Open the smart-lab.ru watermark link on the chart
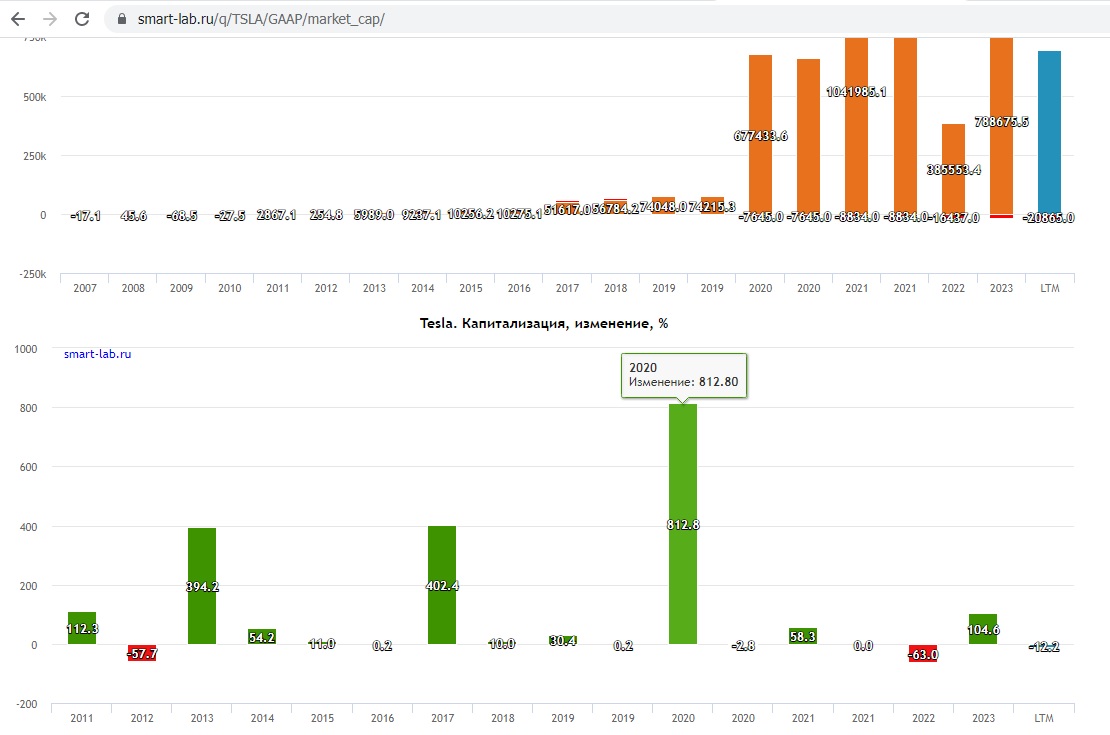This screenshot has height=735, width=1110. click(97, 354)
